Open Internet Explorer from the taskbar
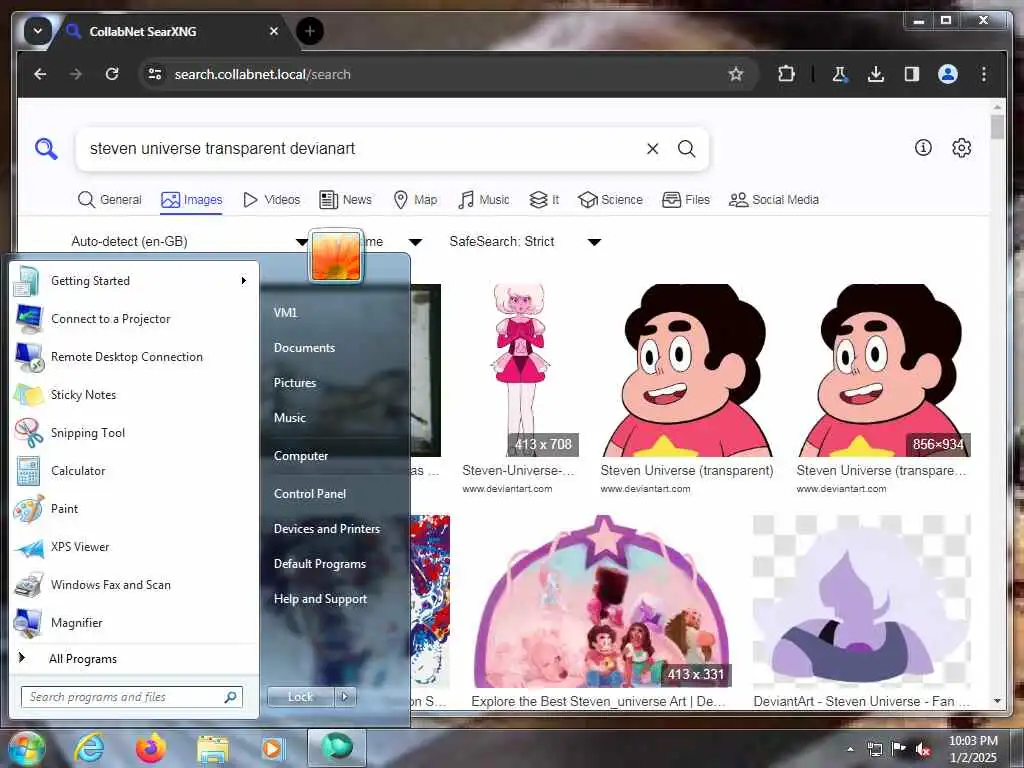The image size is (1024, 768). click(88, 748)
